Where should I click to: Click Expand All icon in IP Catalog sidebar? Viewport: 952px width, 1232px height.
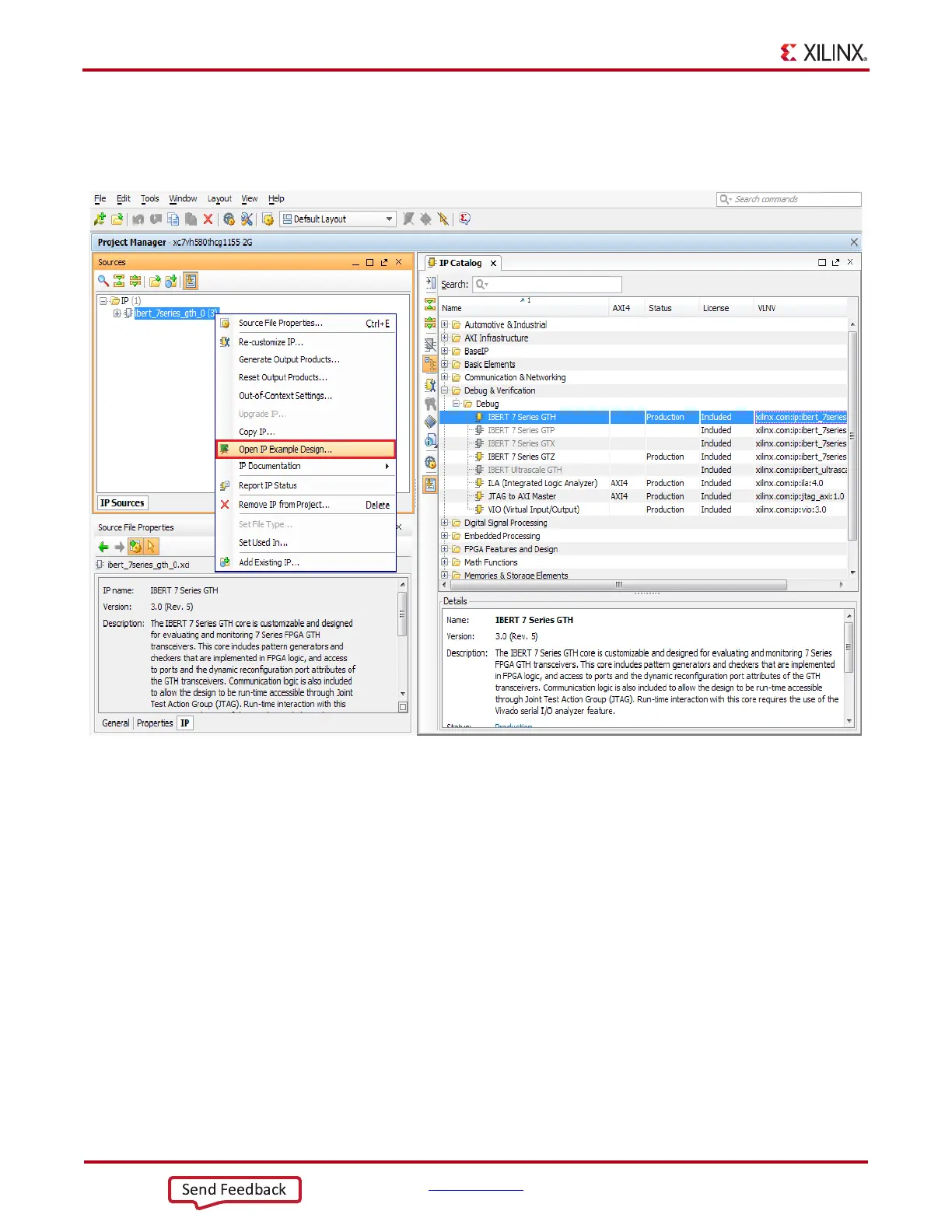[x=430, y=323]
